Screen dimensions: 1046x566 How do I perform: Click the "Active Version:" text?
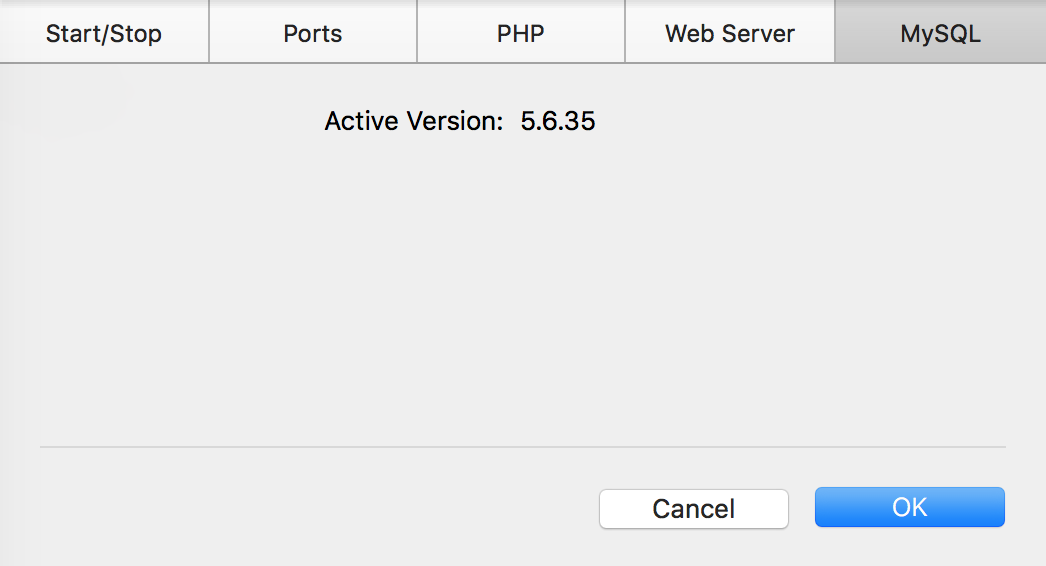click(413, 122)
